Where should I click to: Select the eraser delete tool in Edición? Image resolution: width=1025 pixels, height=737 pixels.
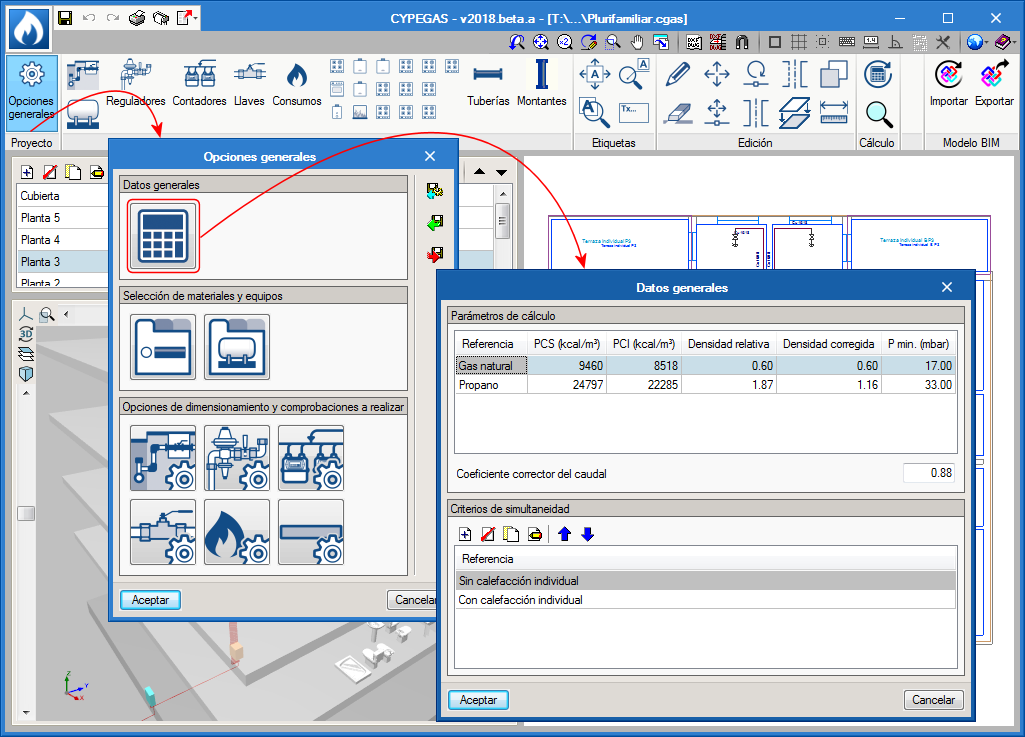678,113
